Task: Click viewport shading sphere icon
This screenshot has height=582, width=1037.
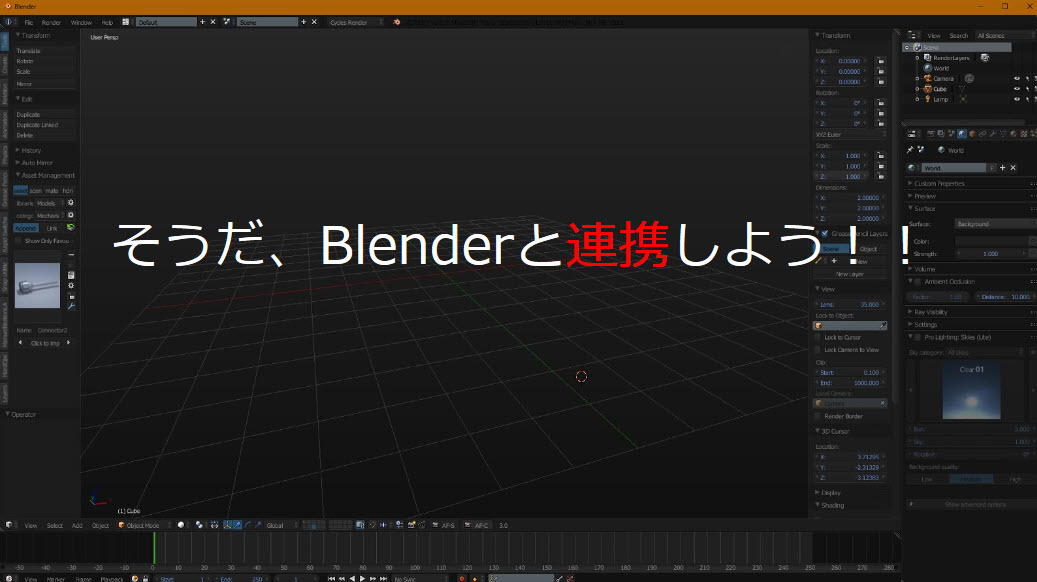Action: (x=181, y=525)
